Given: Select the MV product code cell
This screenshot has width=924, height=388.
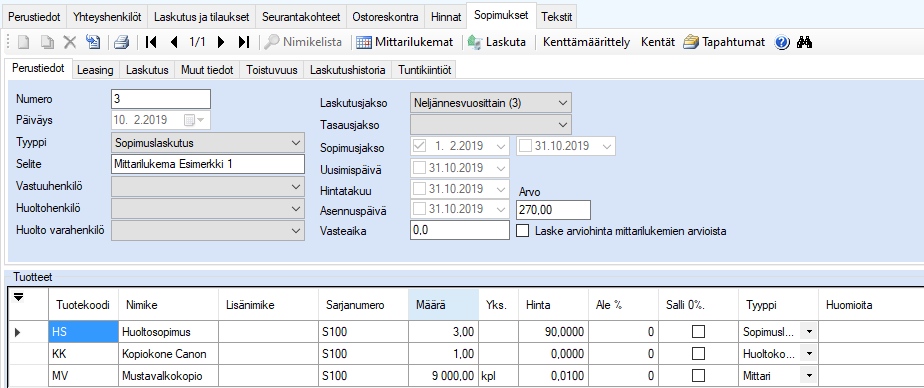Looking at the screenshot, I should (x=83, y=375).
